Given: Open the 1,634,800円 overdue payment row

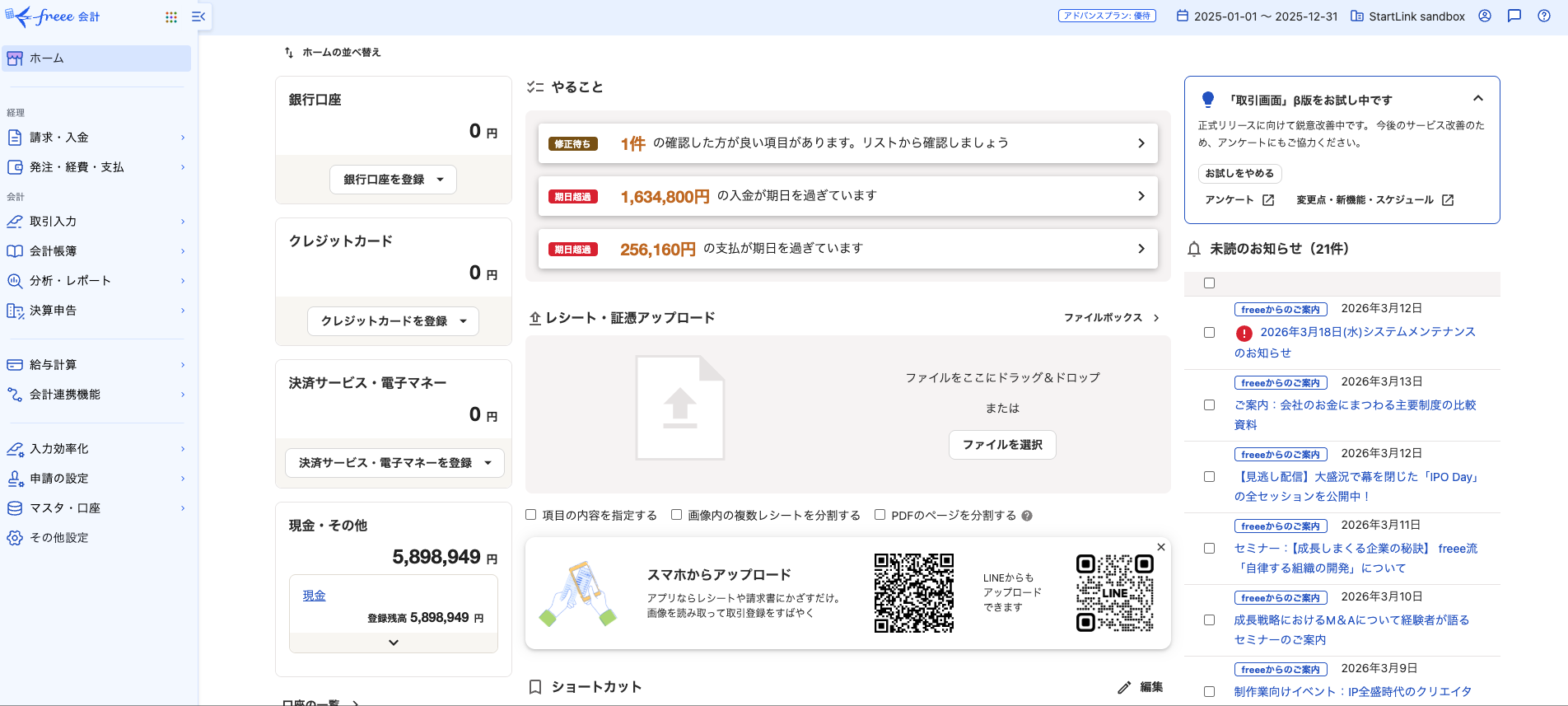Looking at the screenshot, I should (847, 196).
